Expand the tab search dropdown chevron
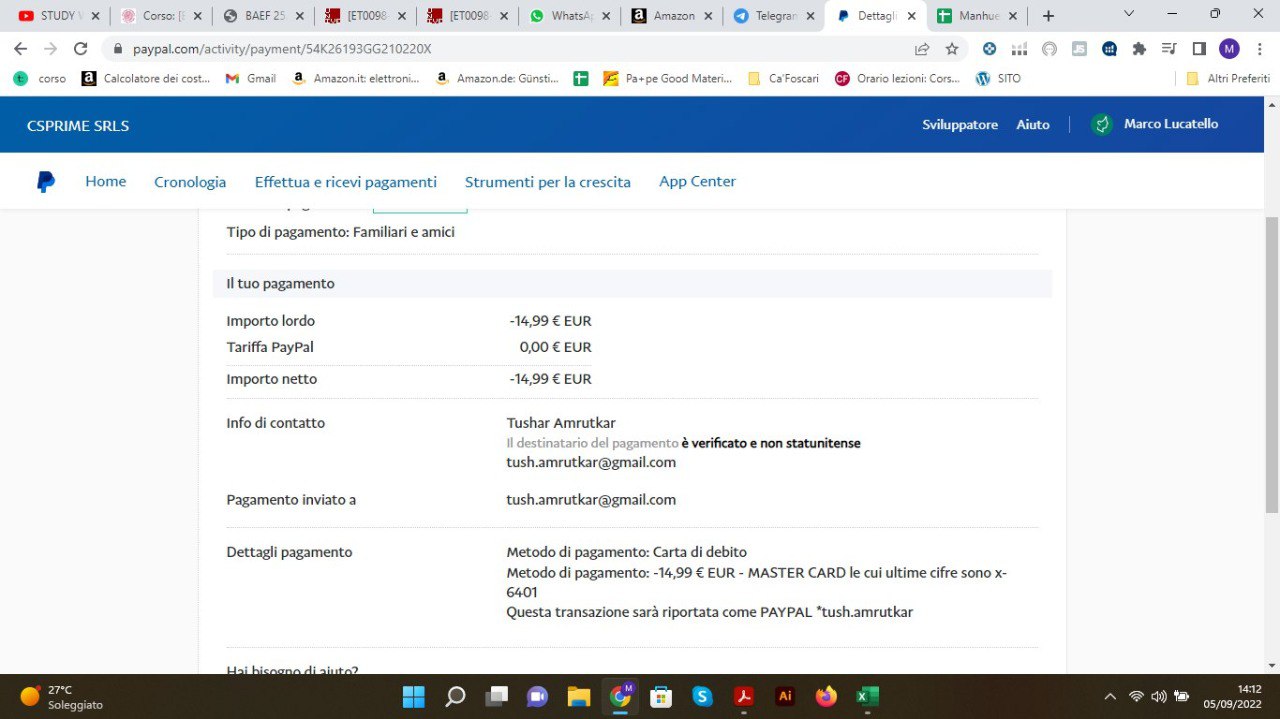This screenshot has width=1280, height=719. (x=1129, y=14)
